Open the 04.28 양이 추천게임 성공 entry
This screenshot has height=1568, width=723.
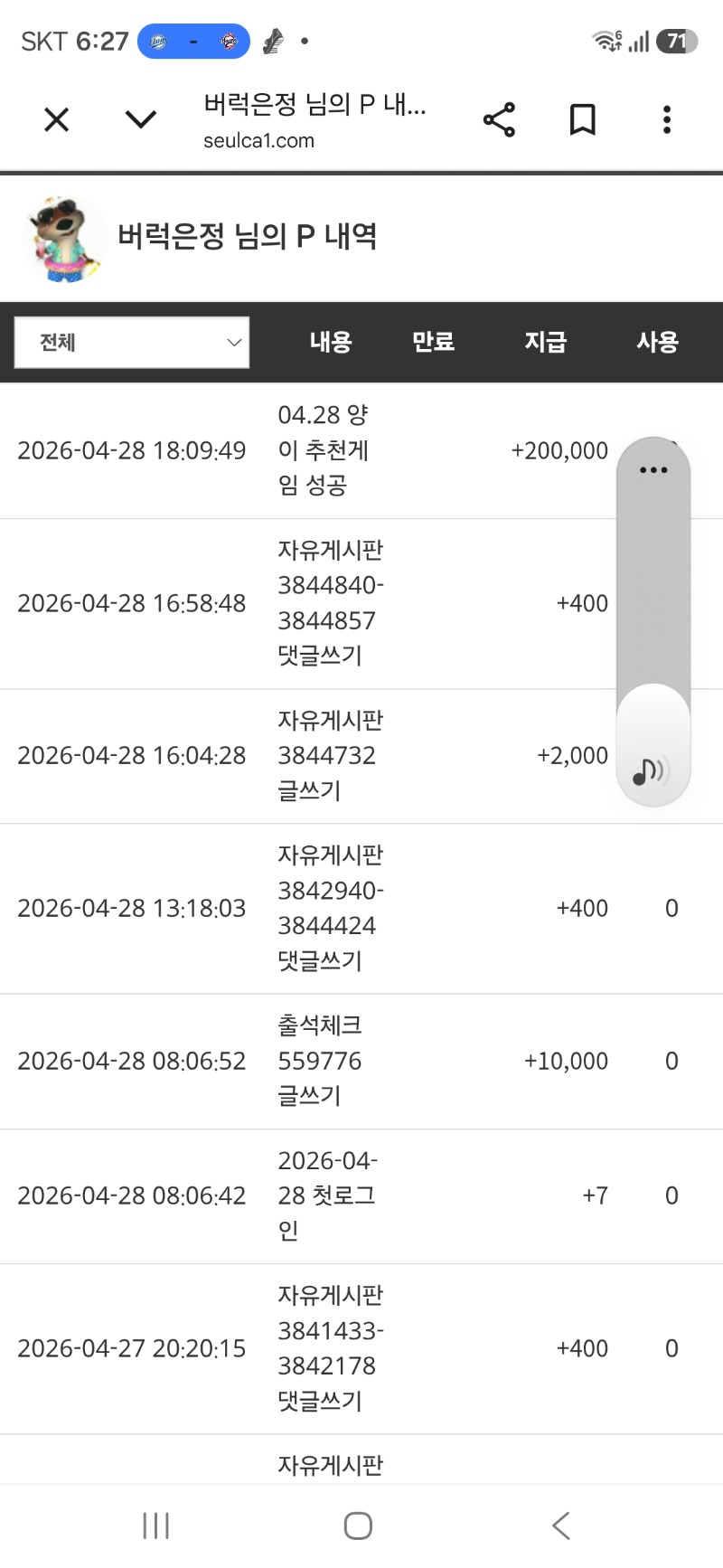click(x=323, y=450)
